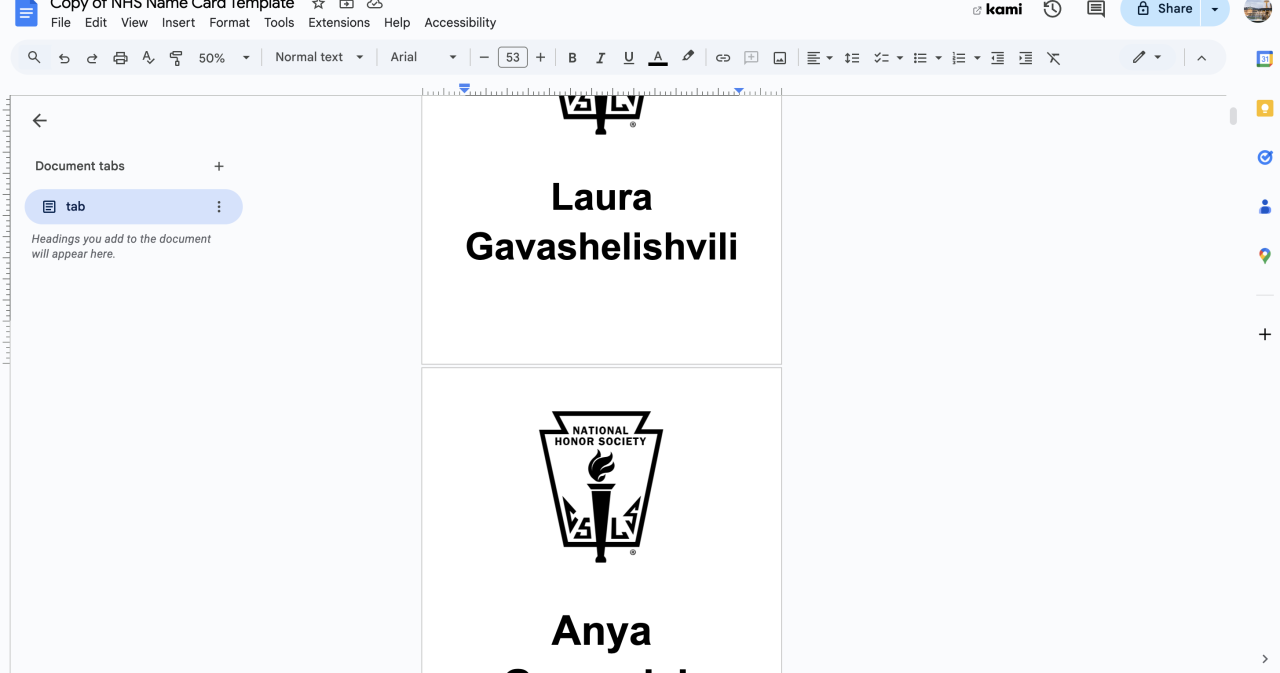The width and height of the screenshot is (1280, 673).
Task: Undo the last action
Action: [64, 58]
